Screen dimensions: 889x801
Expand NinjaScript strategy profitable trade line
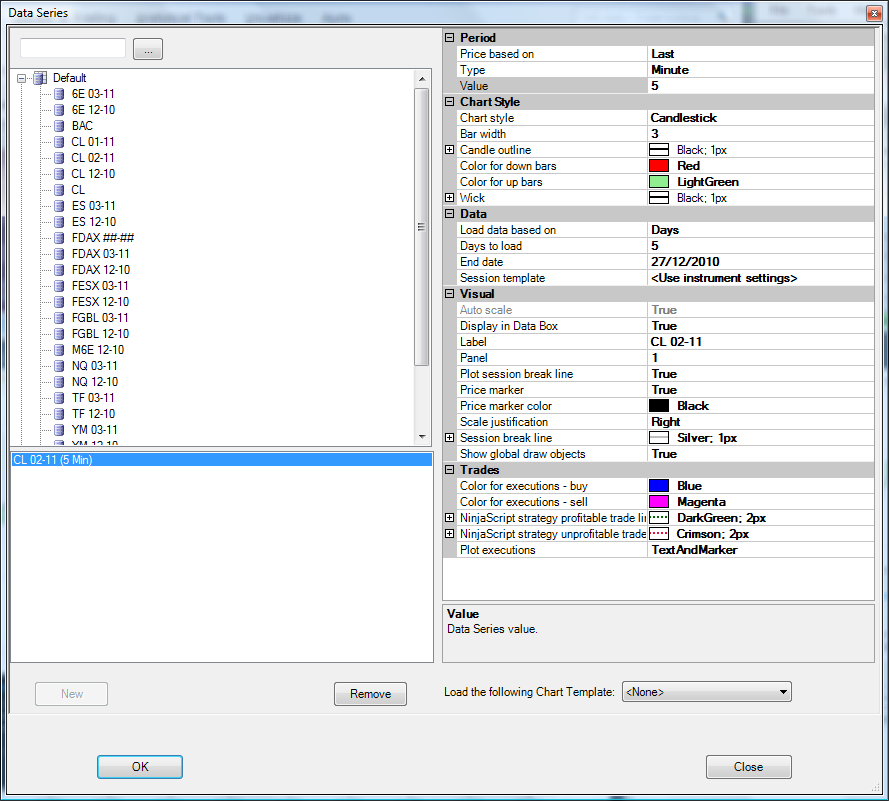450,518
